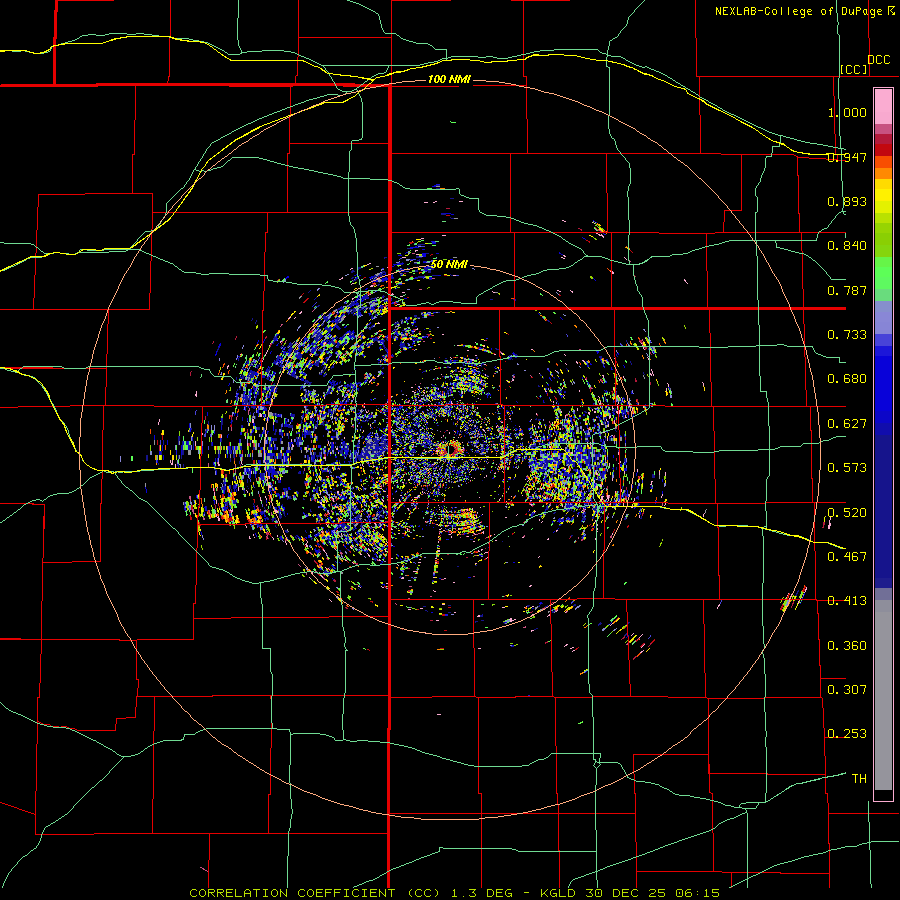Select the 0.947 scale value
This screenshot has height=900, width=900.
coord(847,157)
